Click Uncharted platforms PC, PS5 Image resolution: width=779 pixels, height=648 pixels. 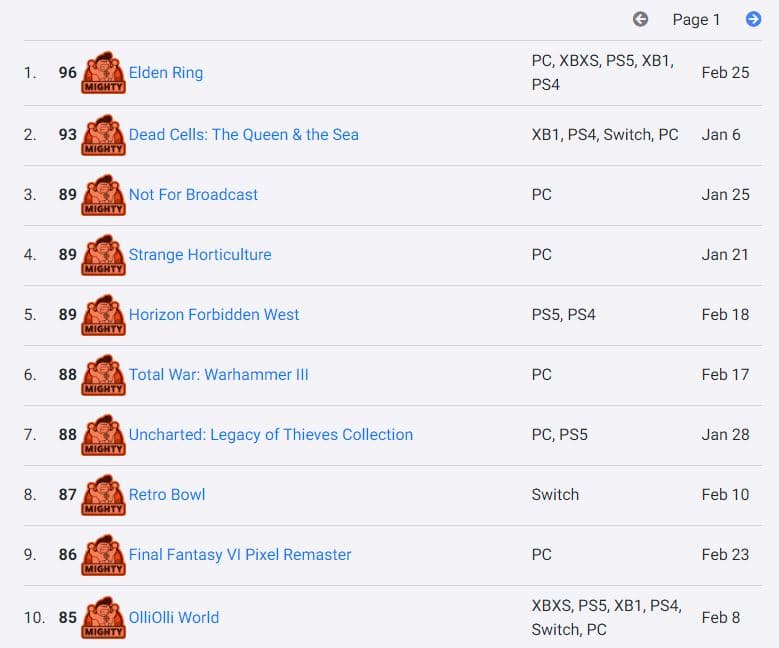(559, 435)
